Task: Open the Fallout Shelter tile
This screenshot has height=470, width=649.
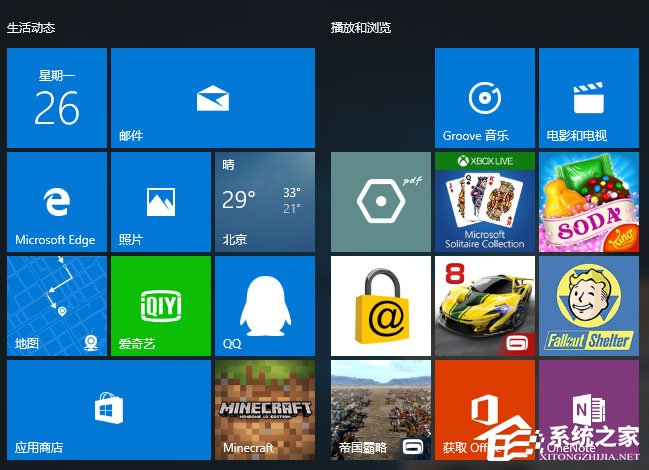Action: click(589, 306)
